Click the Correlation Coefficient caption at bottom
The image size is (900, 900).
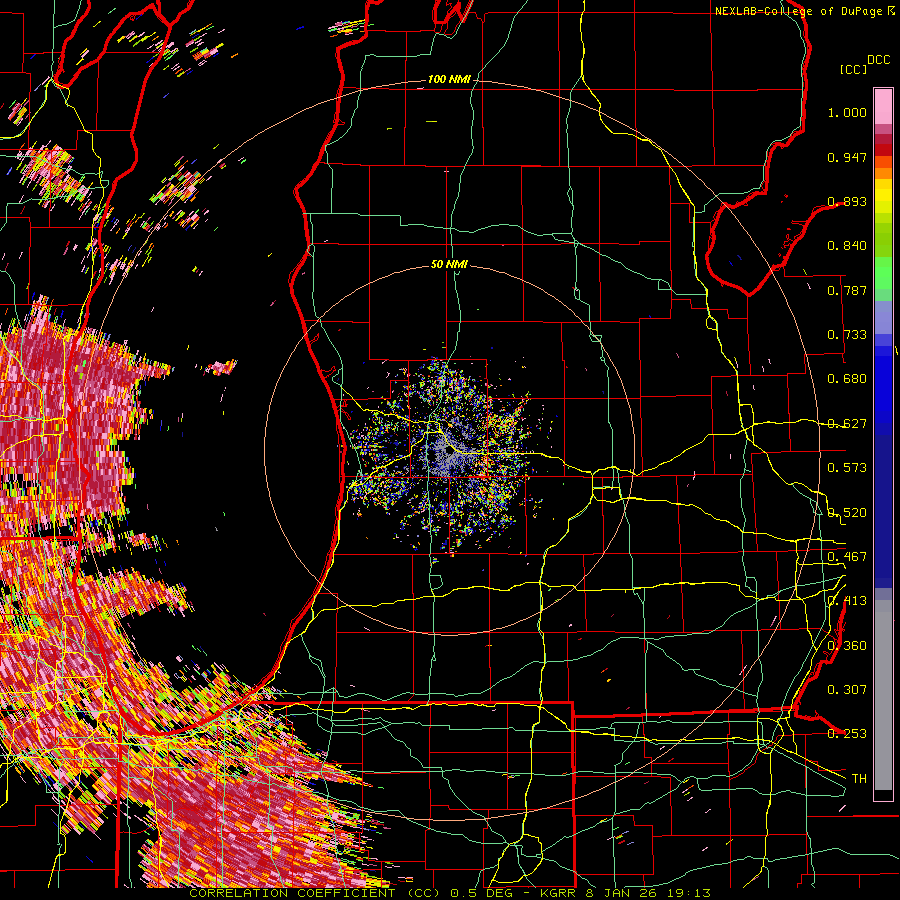pyautogui.click(x=449, y=893)
